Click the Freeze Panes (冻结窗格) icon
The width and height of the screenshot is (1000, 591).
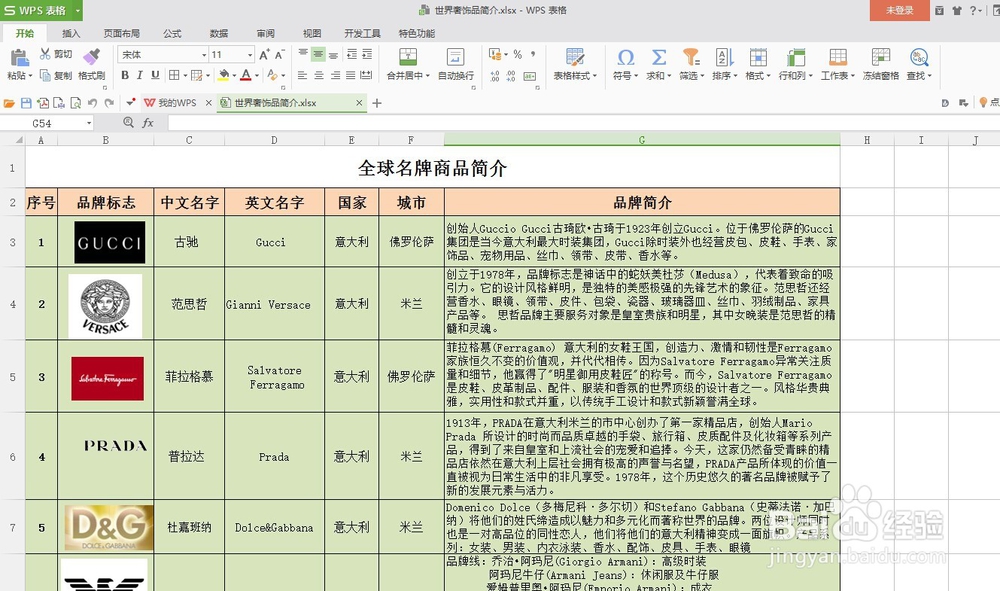pos(881,57)
